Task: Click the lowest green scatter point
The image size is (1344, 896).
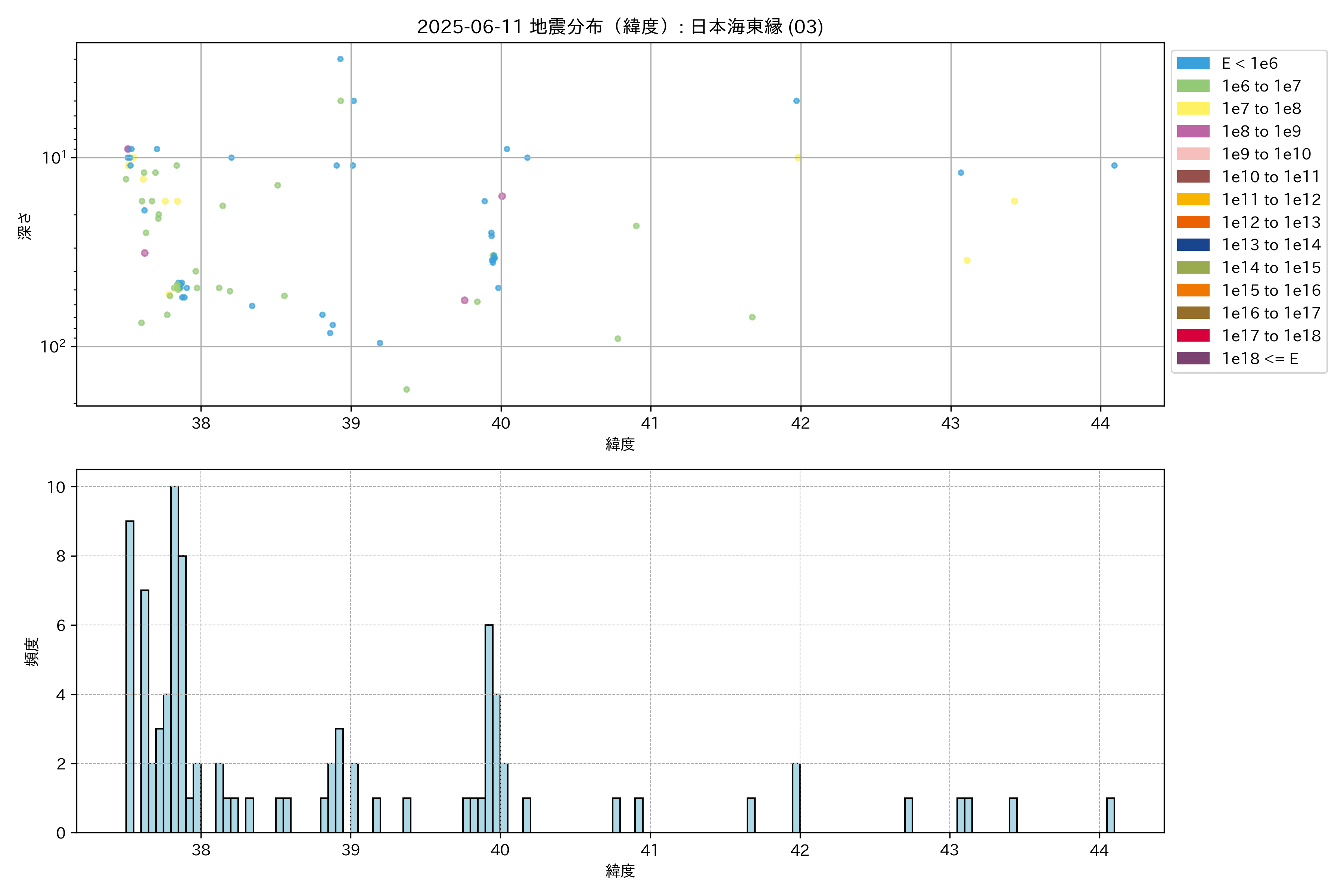Action: [406, 389]
